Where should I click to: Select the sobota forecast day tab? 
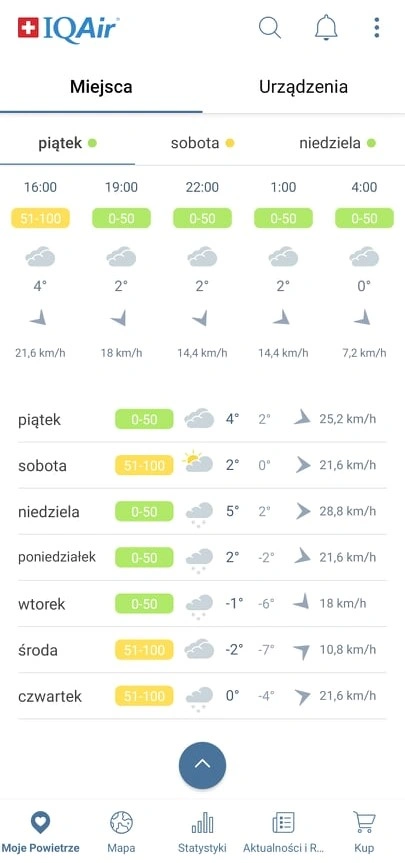tap(202, 144)
